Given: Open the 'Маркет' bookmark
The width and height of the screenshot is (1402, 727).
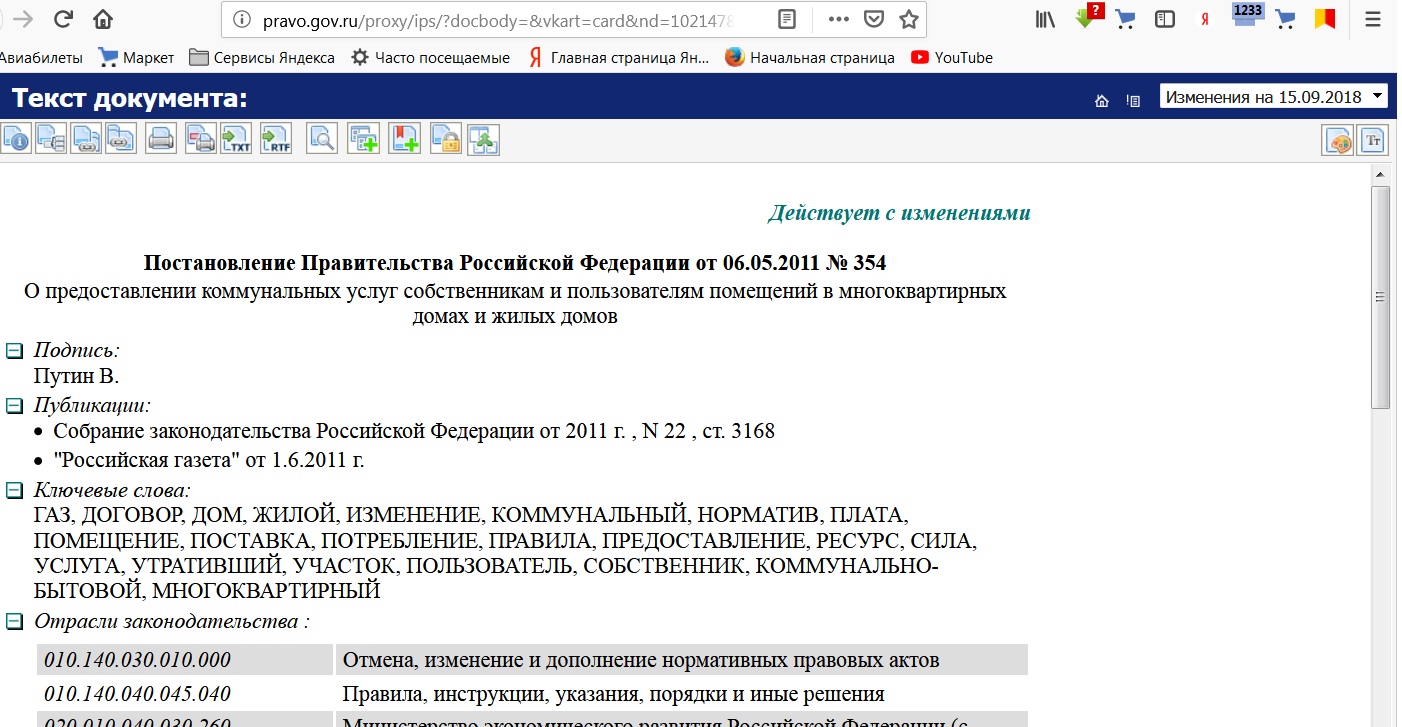Looking at the screenshot, I should 136,58.
